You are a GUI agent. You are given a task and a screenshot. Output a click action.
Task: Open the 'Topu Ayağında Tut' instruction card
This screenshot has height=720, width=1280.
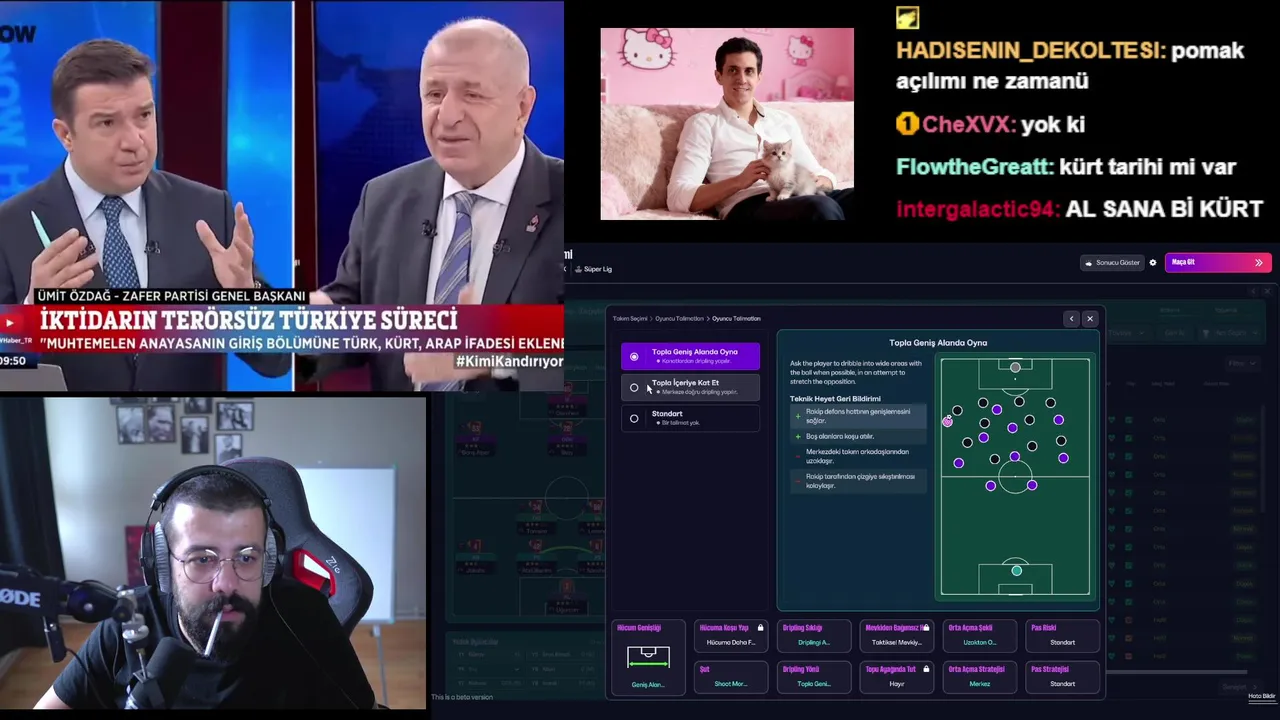(897, 677)
